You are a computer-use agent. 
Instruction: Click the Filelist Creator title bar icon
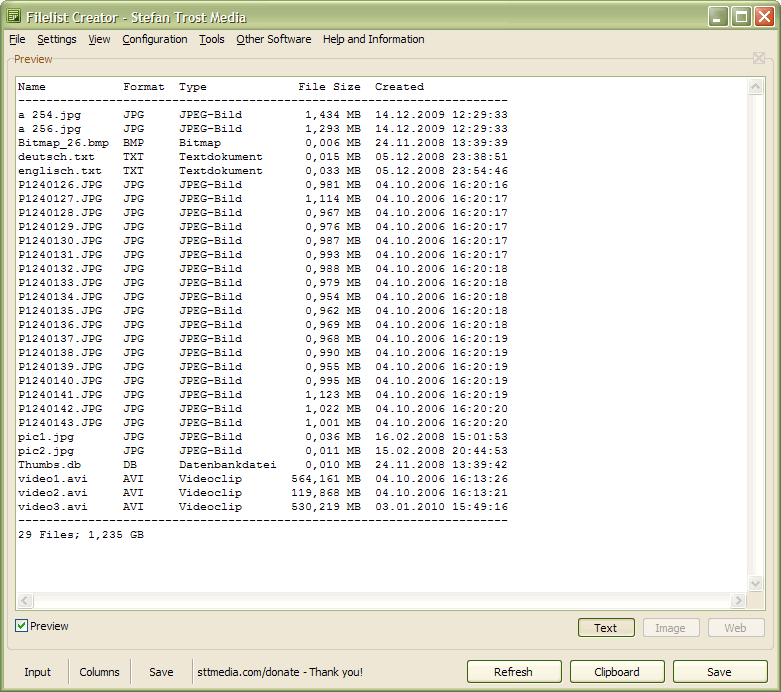click(13, 16)
